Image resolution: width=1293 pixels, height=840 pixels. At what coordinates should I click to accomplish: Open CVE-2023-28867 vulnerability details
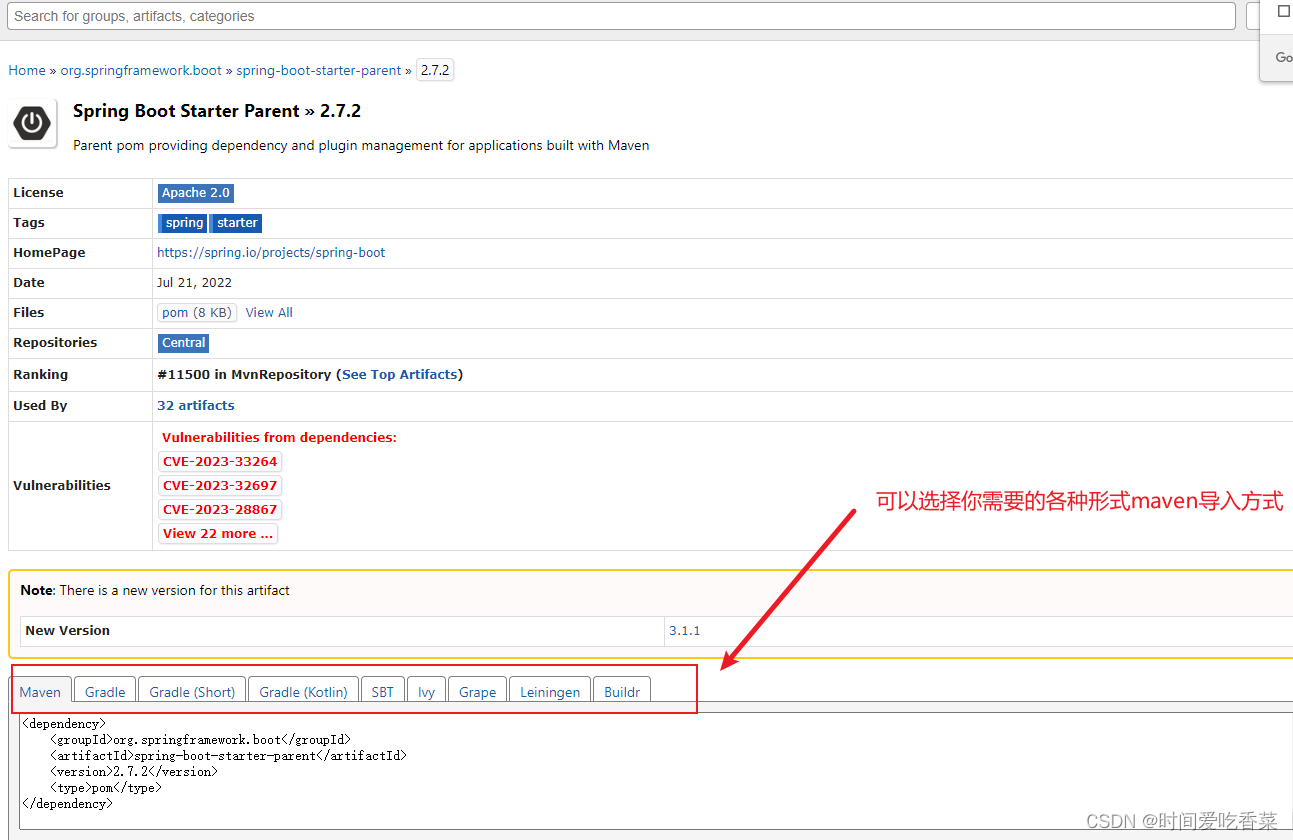pyautogui.click(x=220, y=509)
